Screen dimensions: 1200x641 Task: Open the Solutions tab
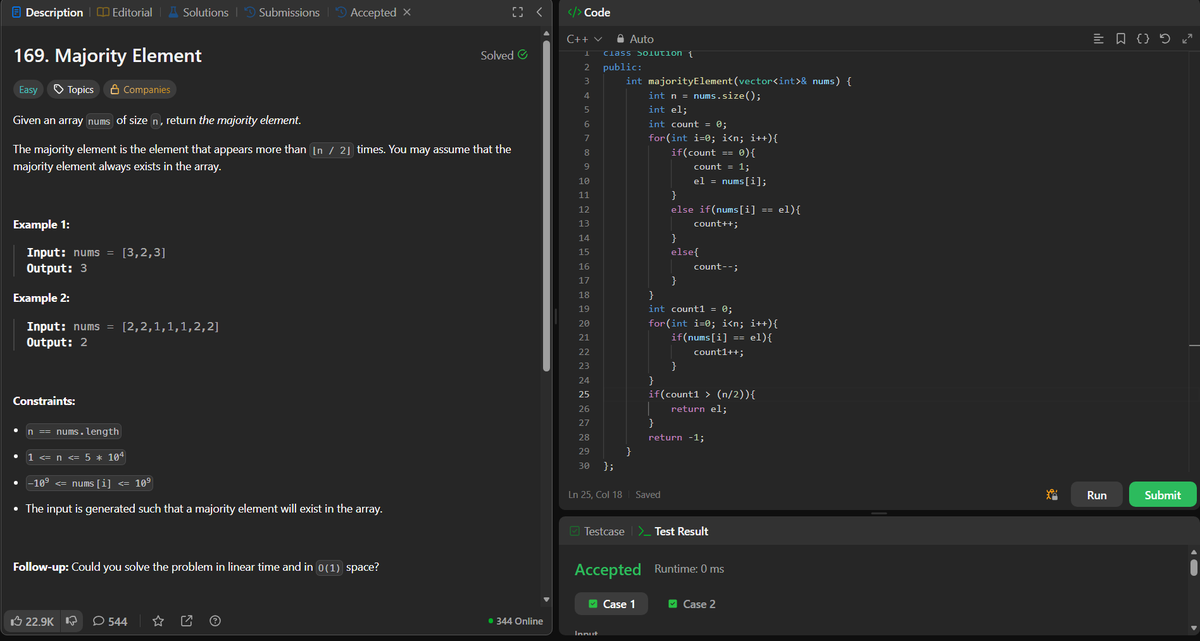click(198, 12)
